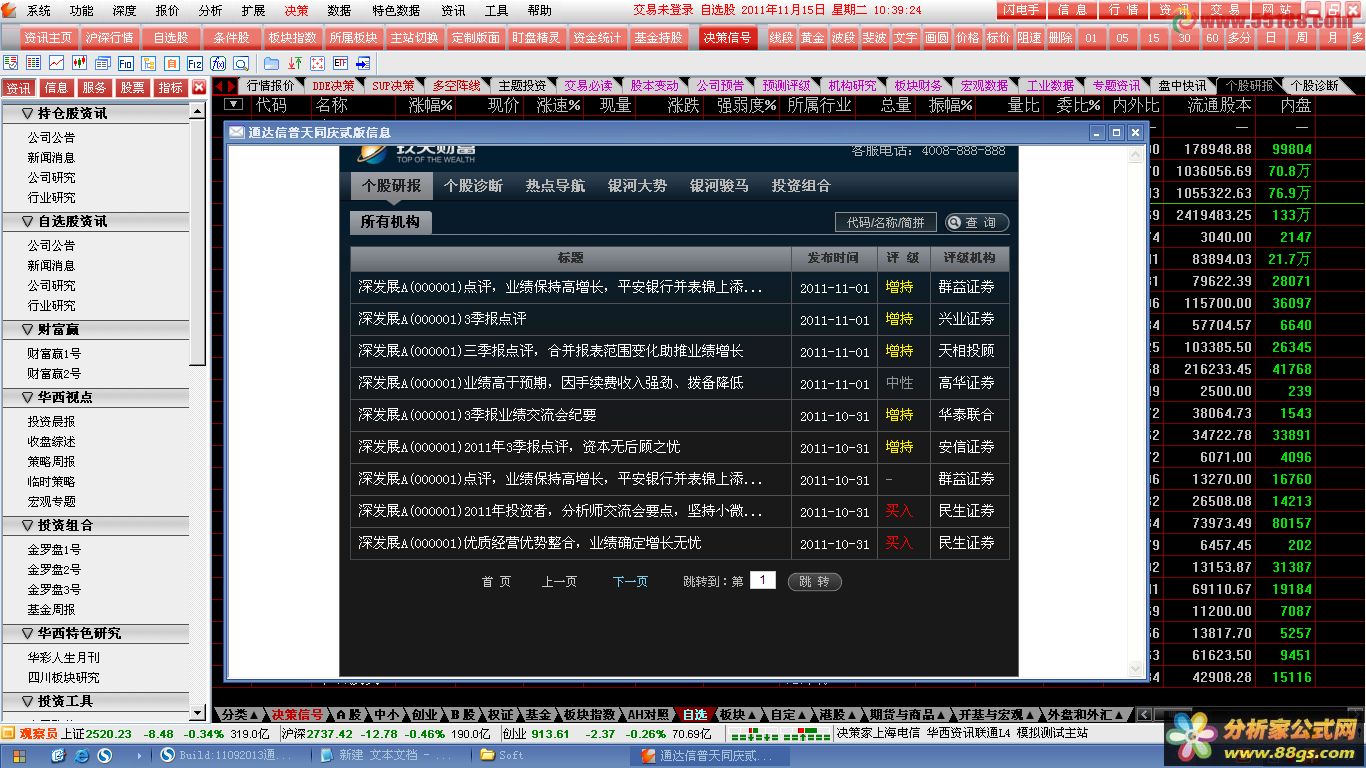This screenshot has height=768, width=1366.
Task: Click the F12 toolbar icon
Action: click(x=195, y=63)
